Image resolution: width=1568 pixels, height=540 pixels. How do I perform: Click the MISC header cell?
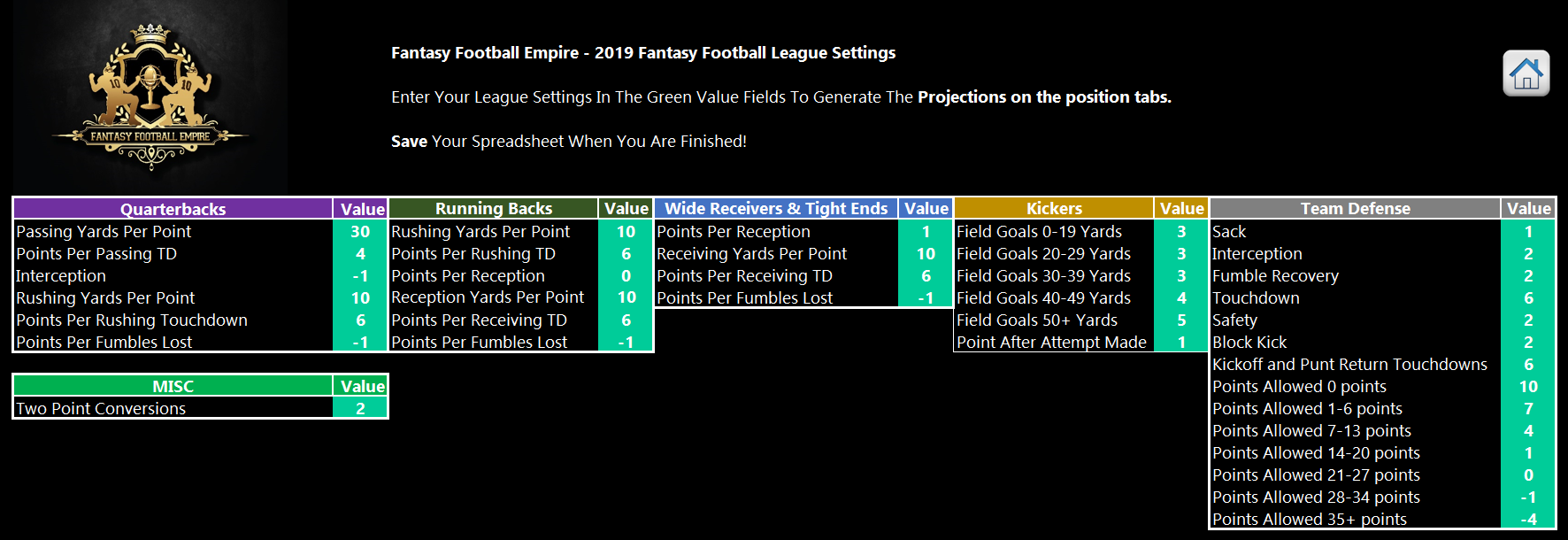point(173,386)
